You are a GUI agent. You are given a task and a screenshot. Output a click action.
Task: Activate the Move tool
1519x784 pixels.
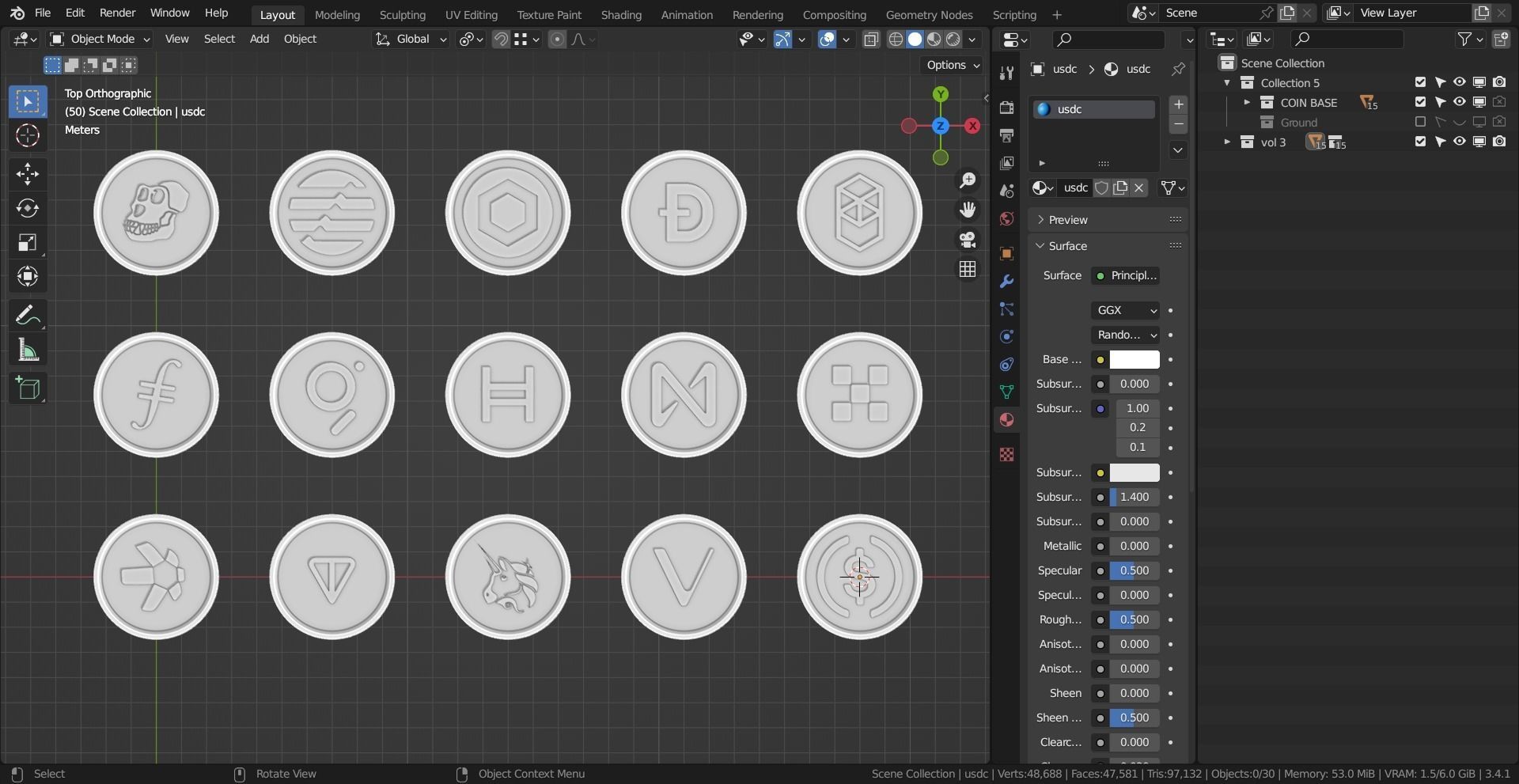click(28, 174)
